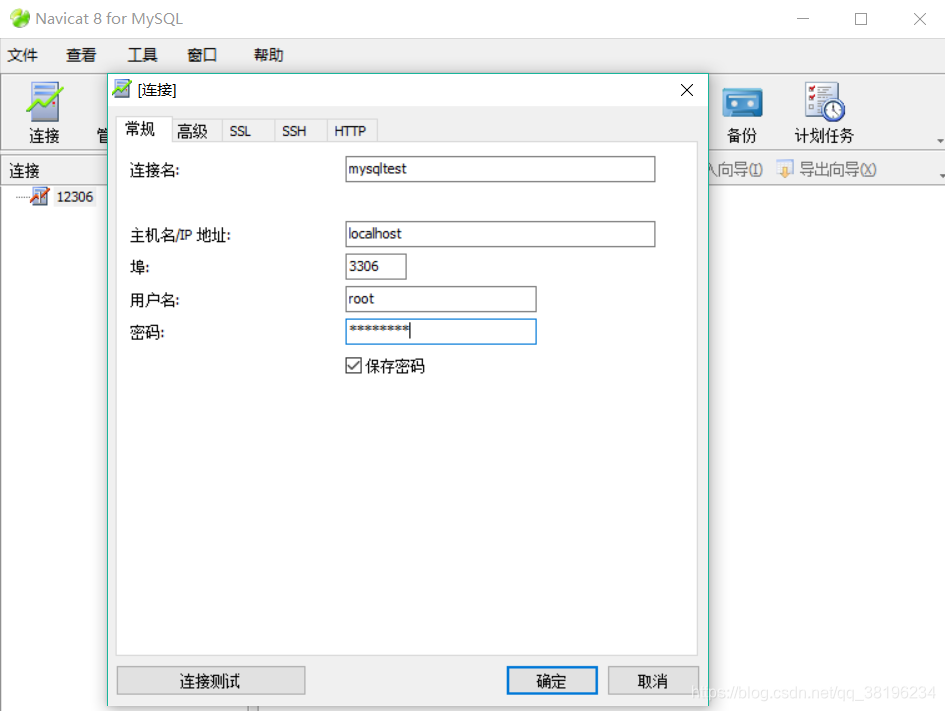Image resolution: width=945 pixels, height=711 pixels.
Task: Click the 取消 button
Action: [x=653, y=680]
